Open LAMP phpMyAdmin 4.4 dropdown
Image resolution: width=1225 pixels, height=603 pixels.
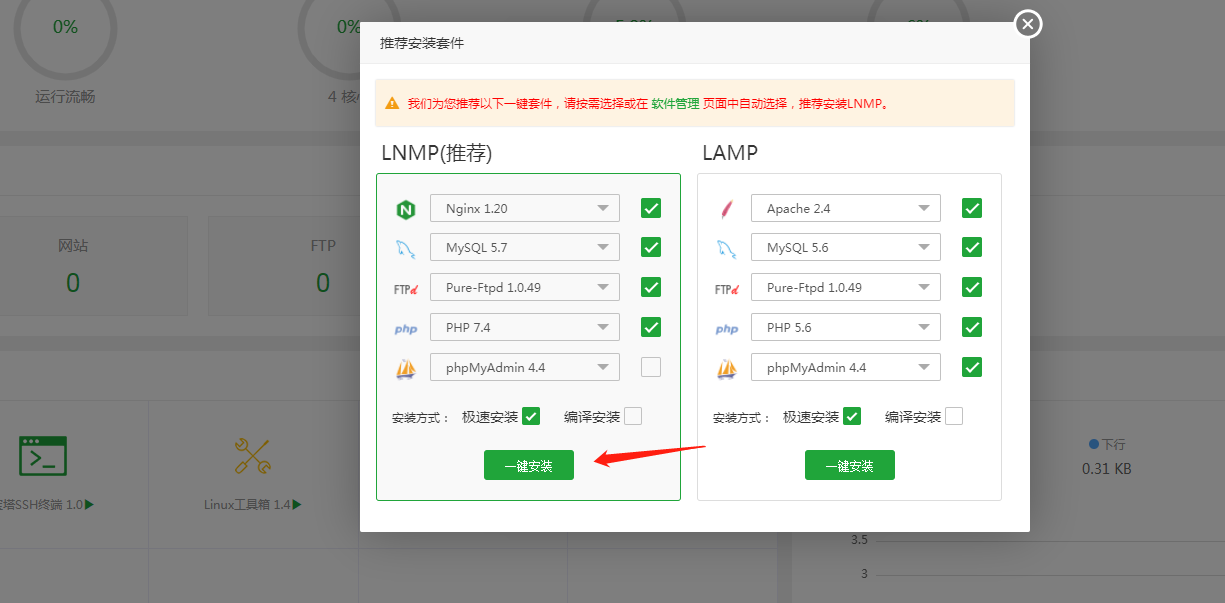click(x=846, y=367)
